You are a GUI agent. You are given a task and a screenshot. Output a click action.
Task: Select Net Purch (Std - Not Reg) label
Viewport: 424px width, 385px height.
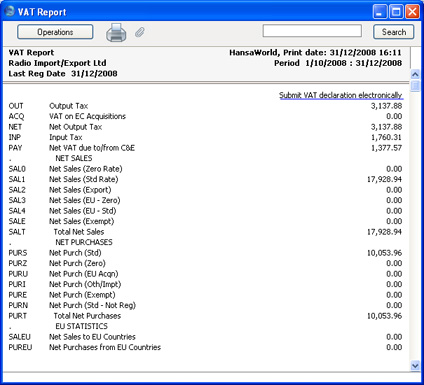92,305
